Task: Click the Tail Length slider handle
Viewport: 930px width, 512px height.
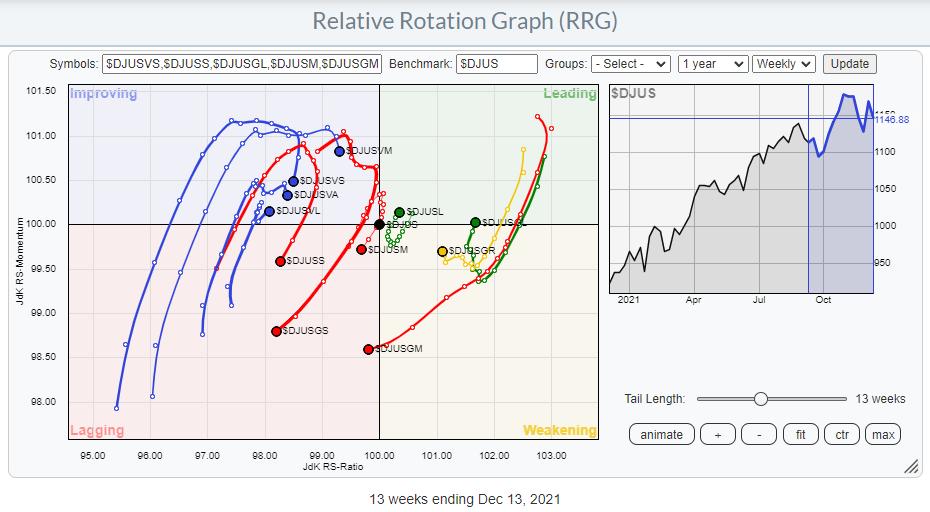Action: (x=761, y=399)
